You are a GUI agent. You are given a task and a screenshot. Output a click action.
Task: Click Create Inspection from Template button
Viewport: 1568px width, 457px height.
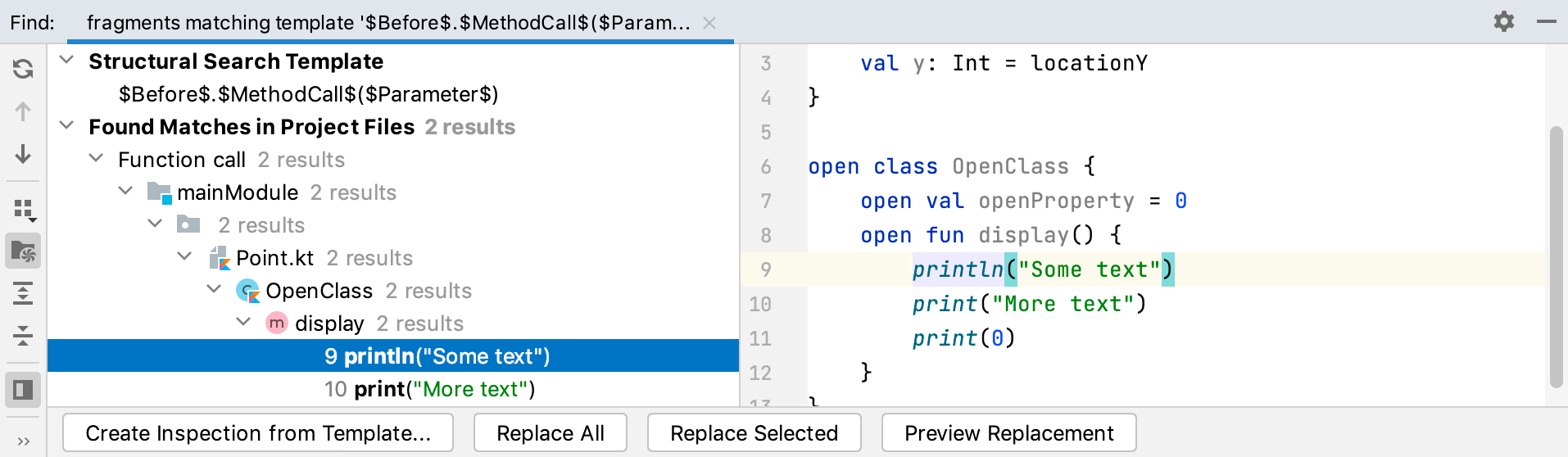[258, 432]
